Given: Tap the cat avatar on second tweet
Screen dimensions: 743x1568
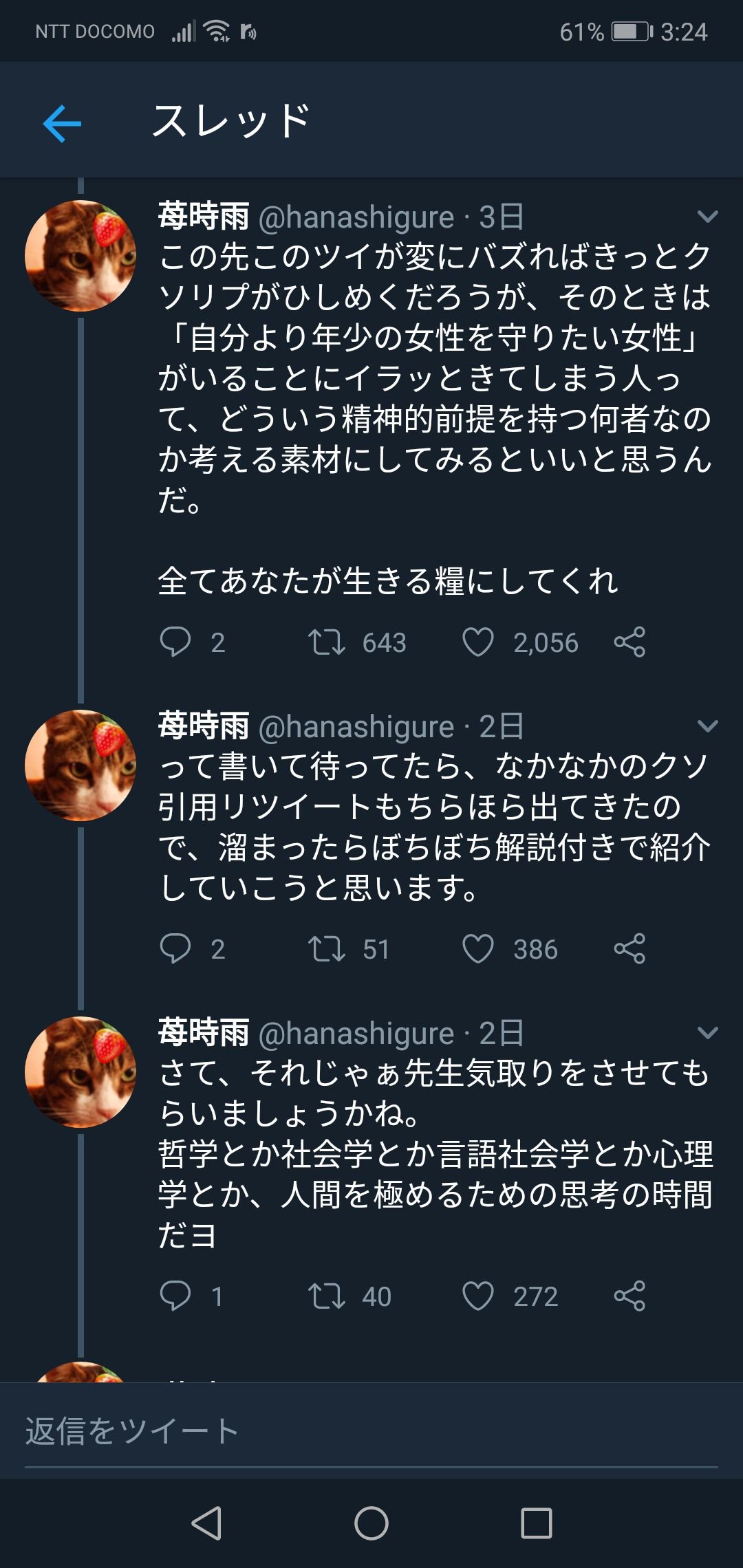Looking at the screenshot, I should [80, 765].
